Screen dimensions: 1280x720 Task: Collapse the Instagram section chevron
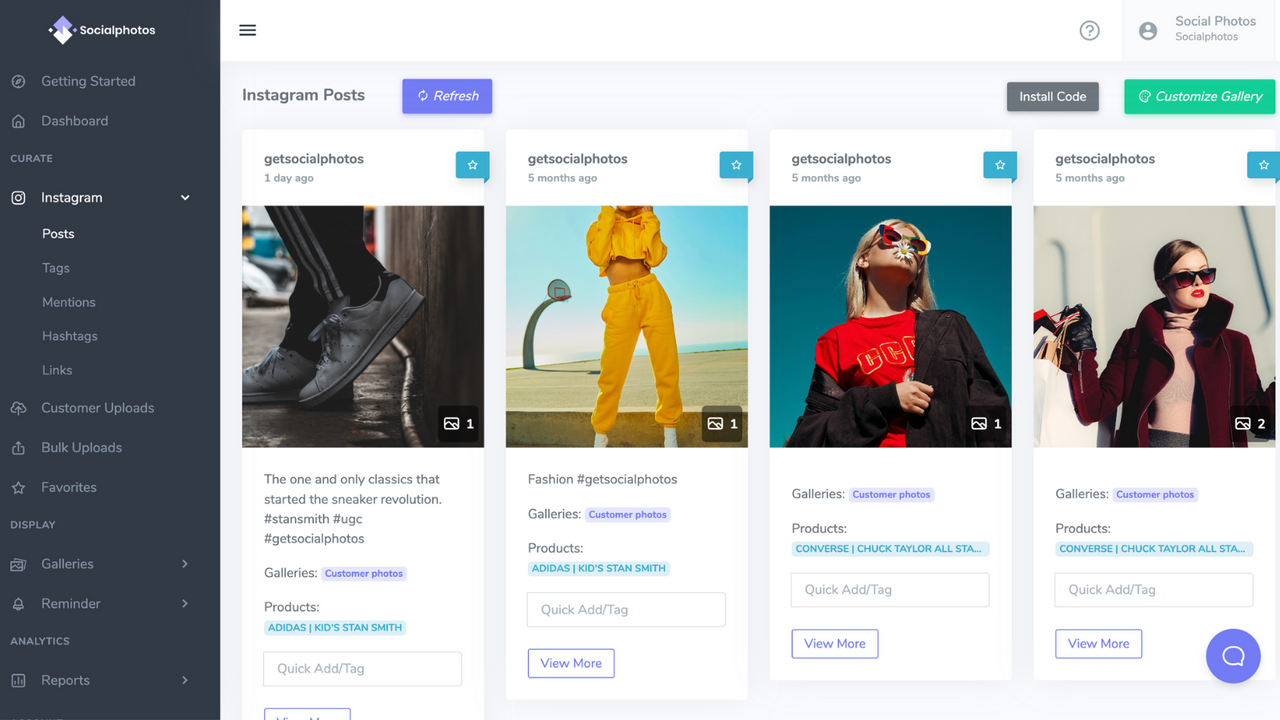tap(184, 197)
